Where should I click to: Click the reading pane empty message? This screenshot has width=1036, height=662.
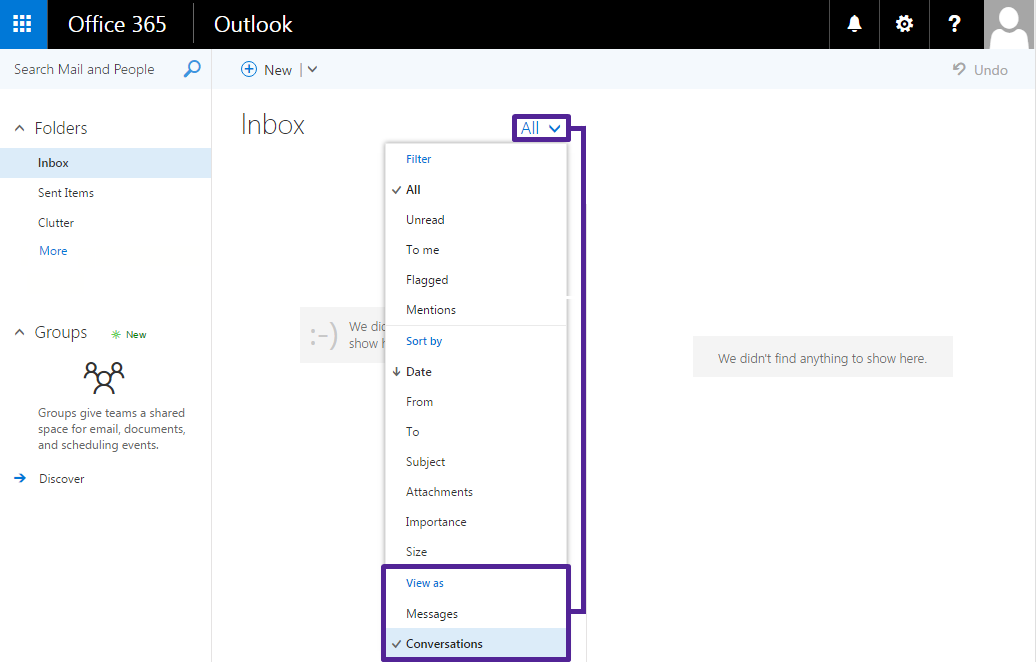point(823,358)
